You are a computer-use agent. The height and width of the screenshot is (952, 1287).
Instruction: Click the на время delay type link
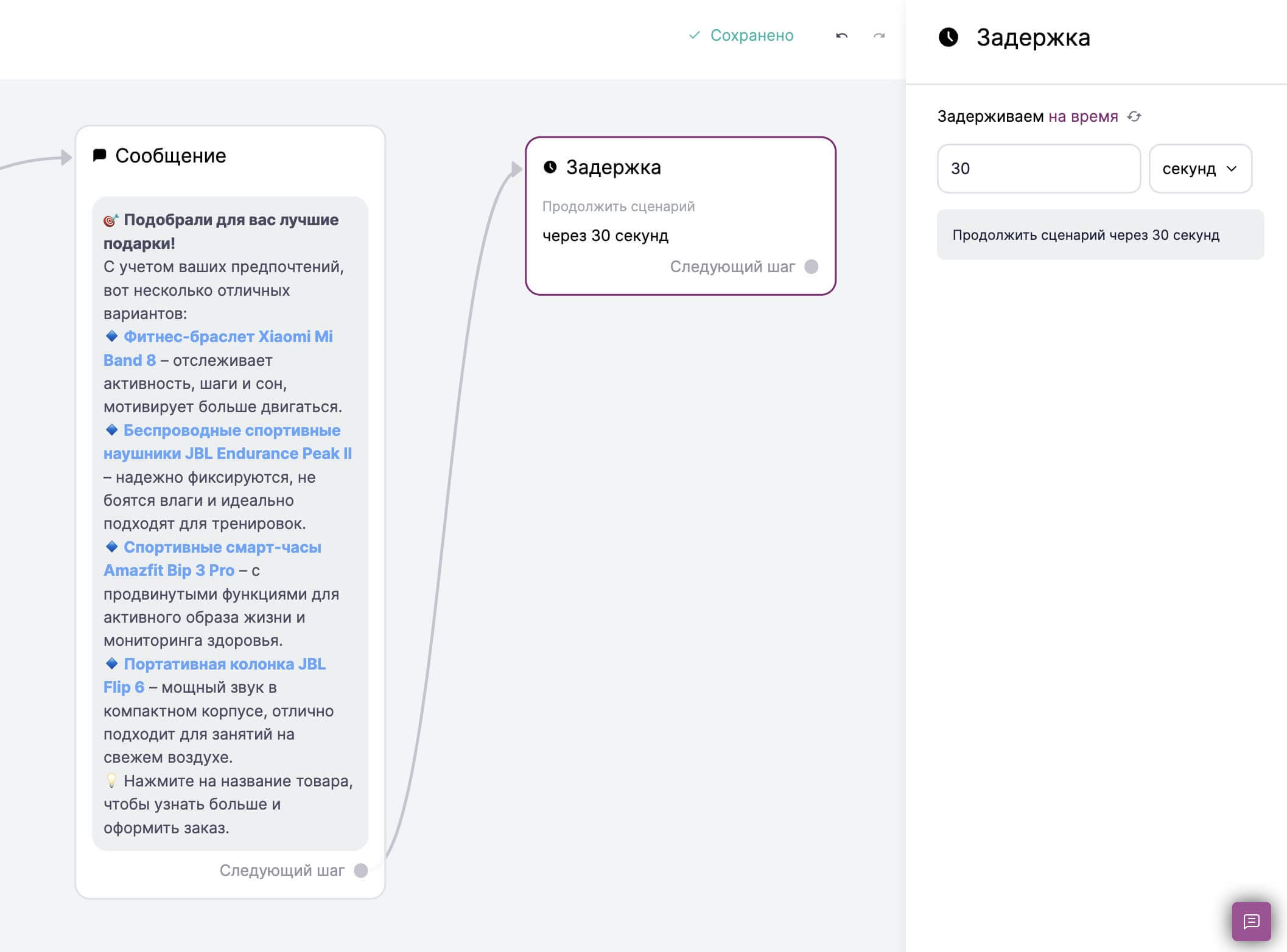[1083, 116]
